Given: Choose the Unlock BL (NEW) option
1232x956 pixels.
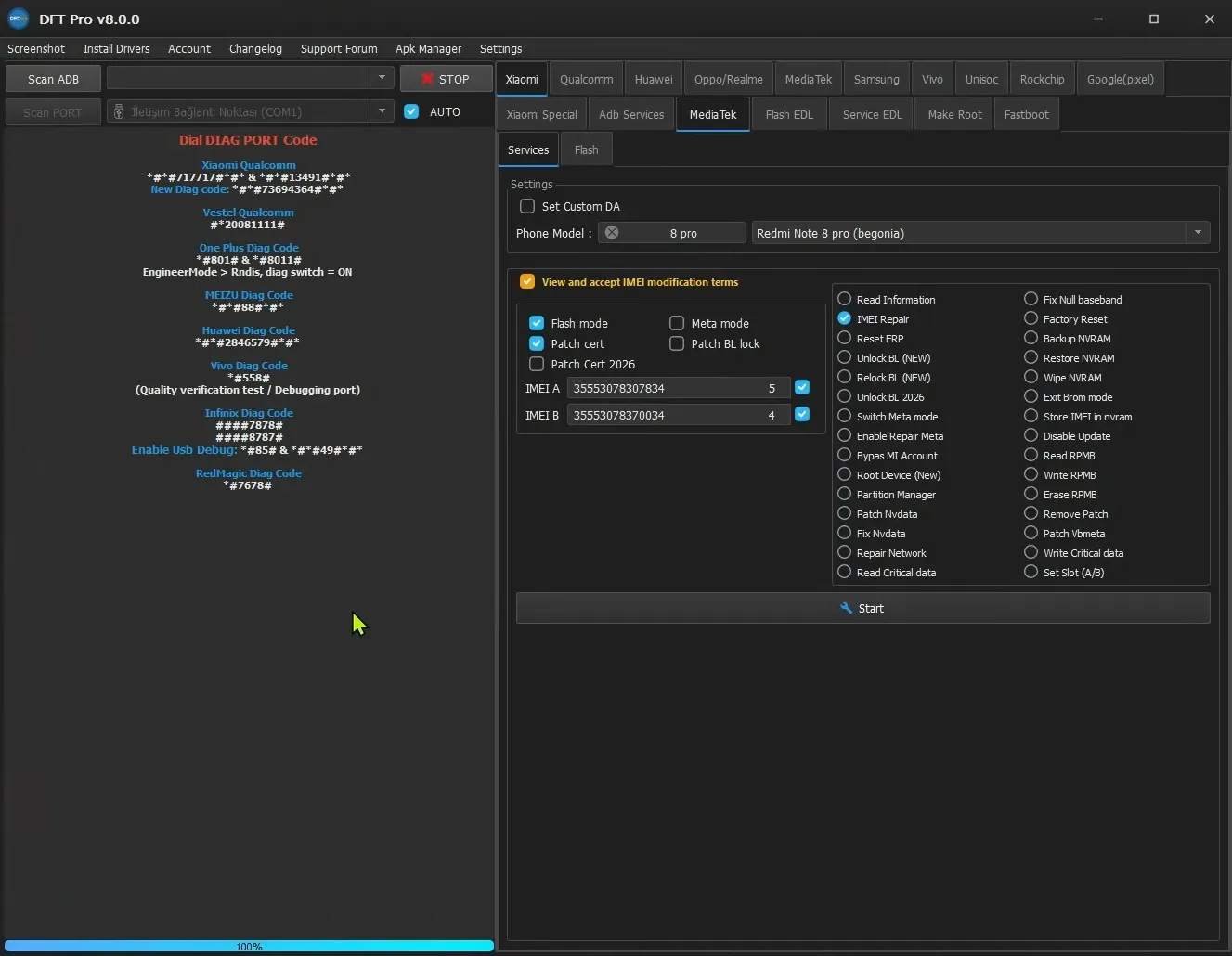Looking at the screenshot, I should pos(845,357).
